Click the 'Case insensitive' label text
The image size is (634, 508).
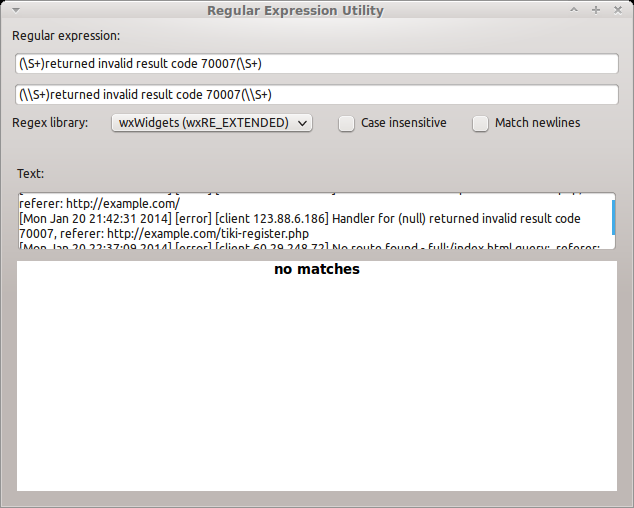(x=403, y=123)
